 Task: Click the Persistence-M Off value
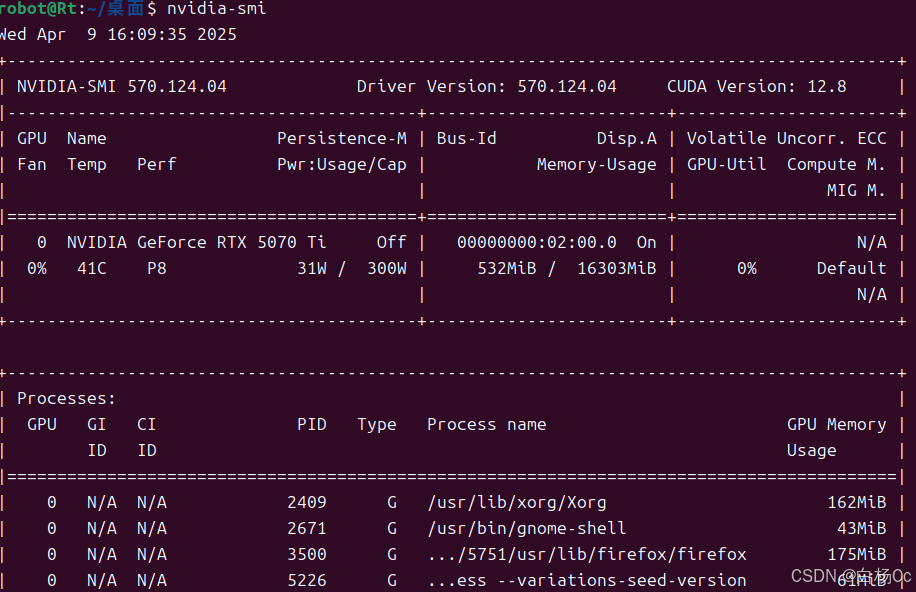[391, 243]
